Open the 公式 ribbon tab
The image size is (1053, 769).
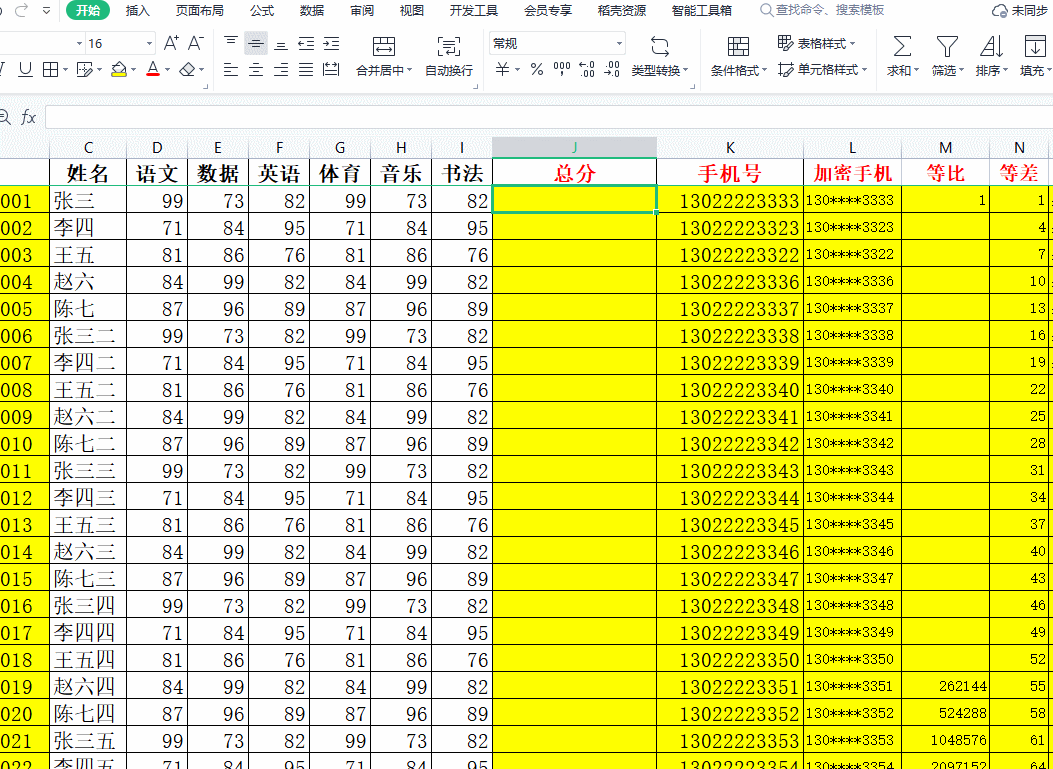[262, 11]
